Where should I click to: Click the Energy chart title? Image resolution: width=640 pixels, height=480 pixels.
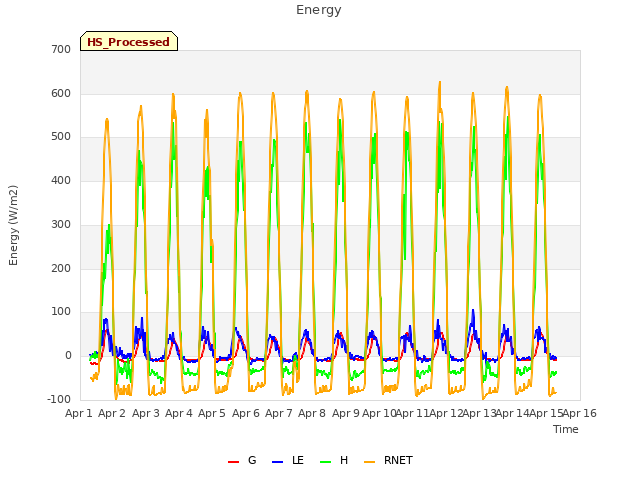[319, 10]
